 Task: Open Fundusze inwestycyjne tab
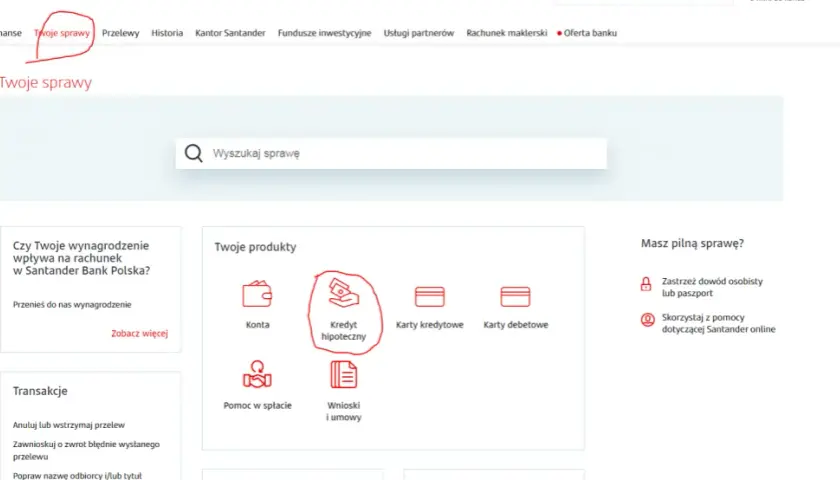click(325, 33)
